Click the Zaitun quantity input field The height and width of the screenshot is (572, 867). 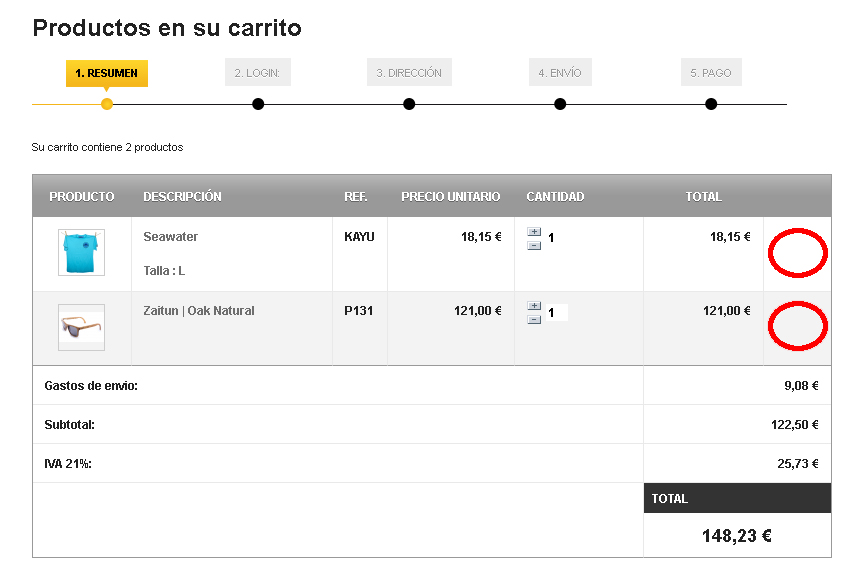click(556, 313)
